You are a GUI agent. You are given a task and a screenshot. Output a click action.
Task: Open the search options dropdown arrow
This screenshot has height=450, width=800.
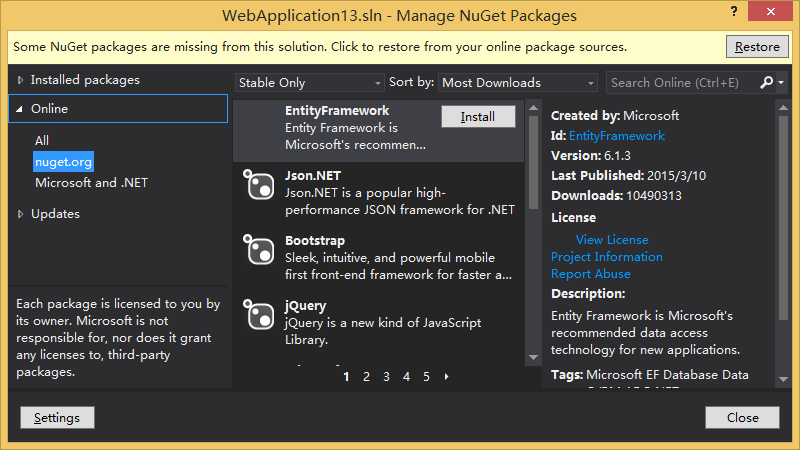tap(781, 82)
